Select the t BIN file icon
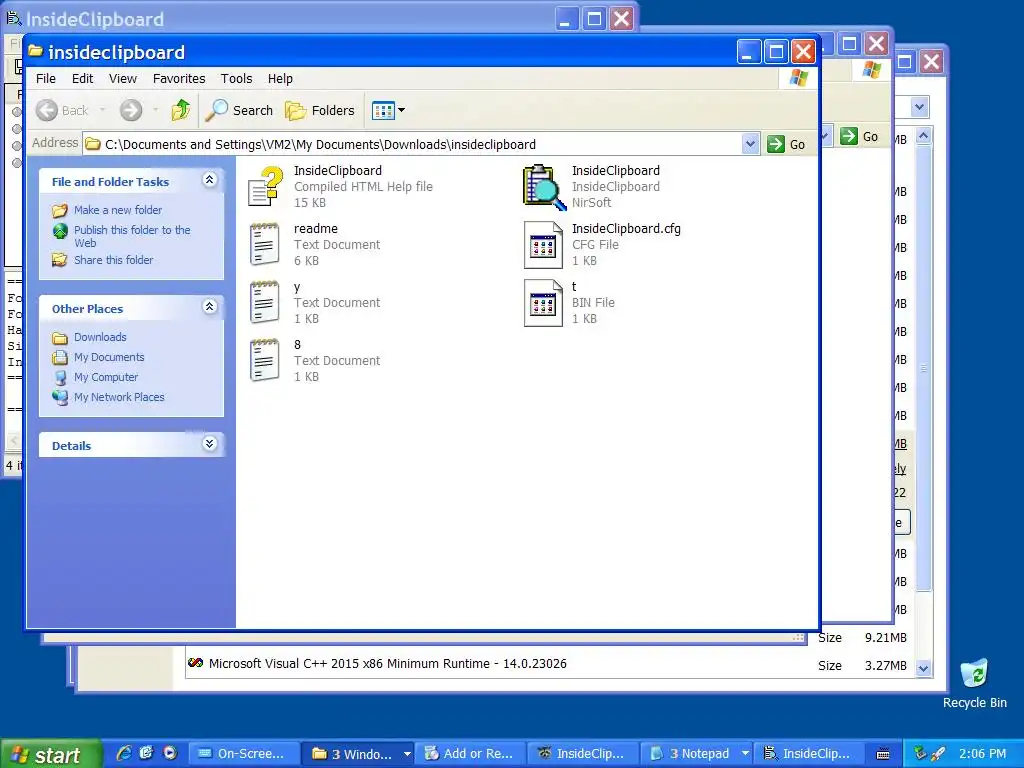This screenshot has width=1024, height=768. click(x=543, y=303)
